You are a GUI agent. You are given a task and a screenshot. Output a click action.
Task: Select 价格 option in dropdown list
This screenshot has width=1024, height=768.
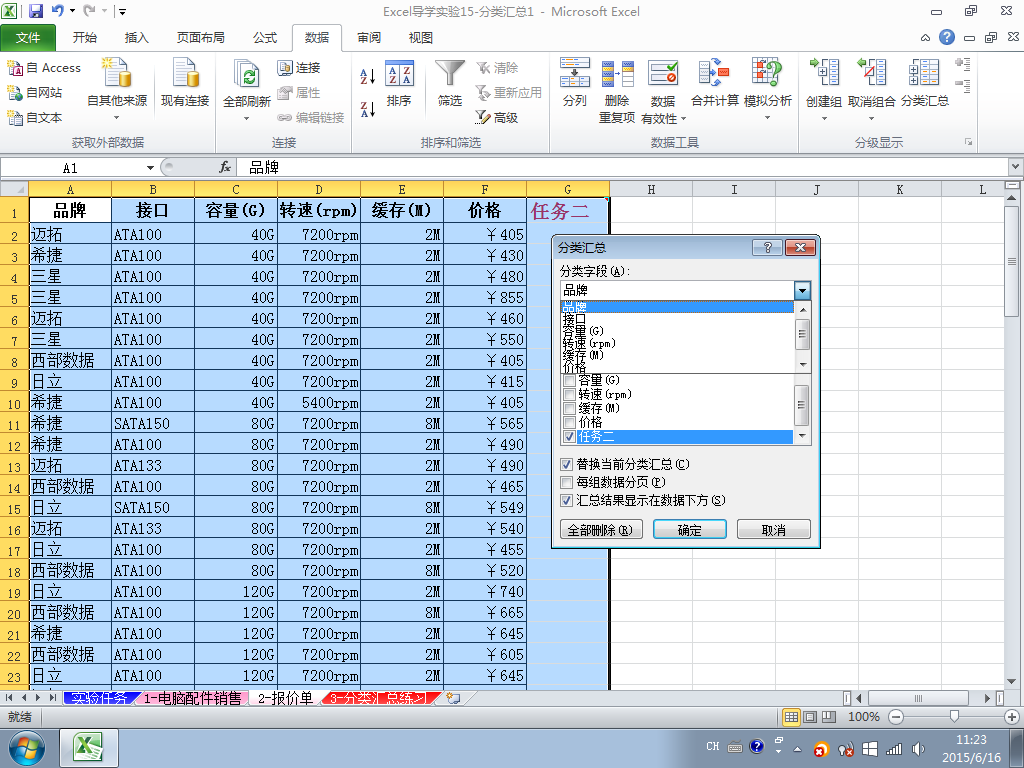click(677, 367)
